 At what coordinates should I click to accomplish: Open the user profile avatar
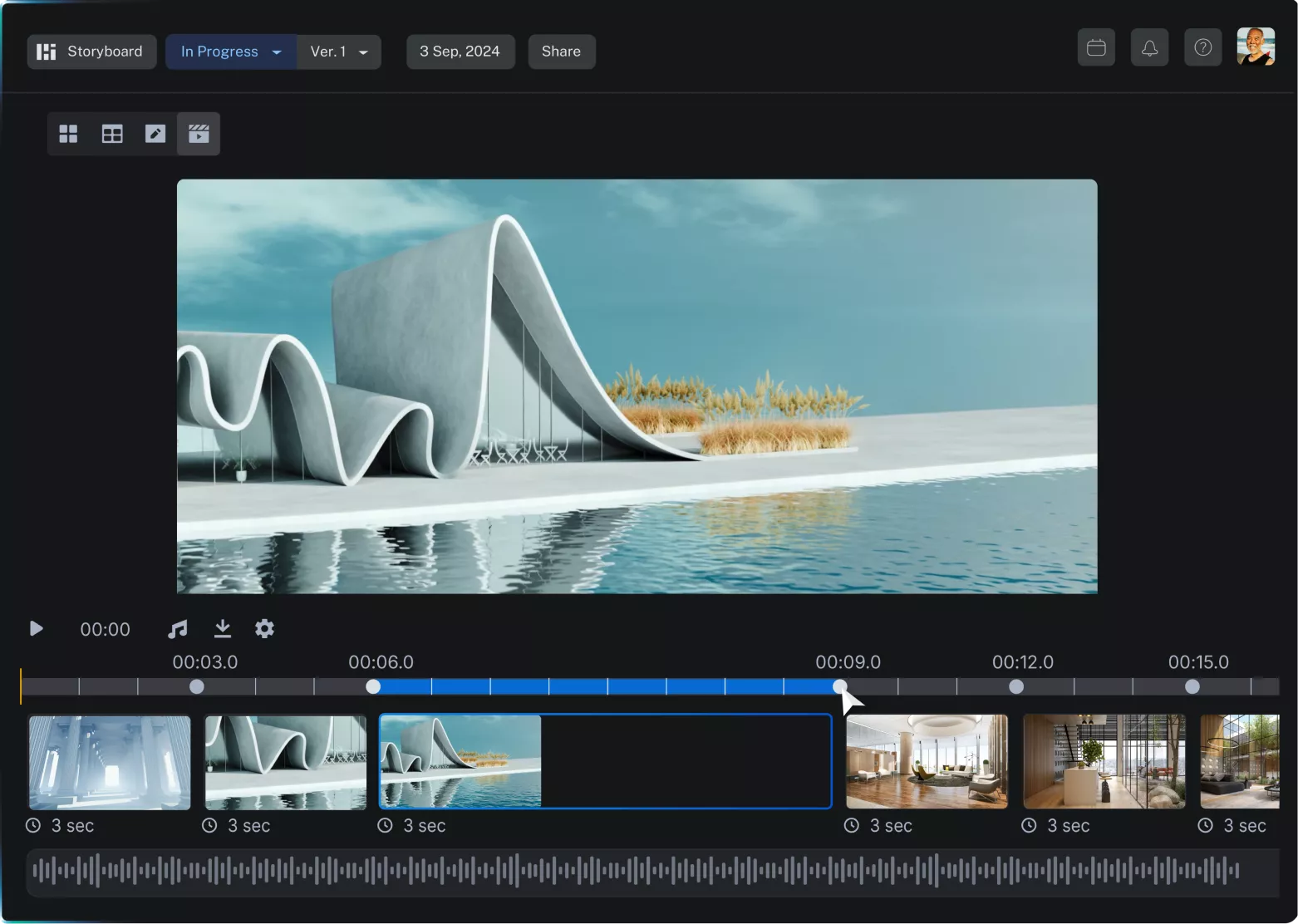pos(1256,47)
